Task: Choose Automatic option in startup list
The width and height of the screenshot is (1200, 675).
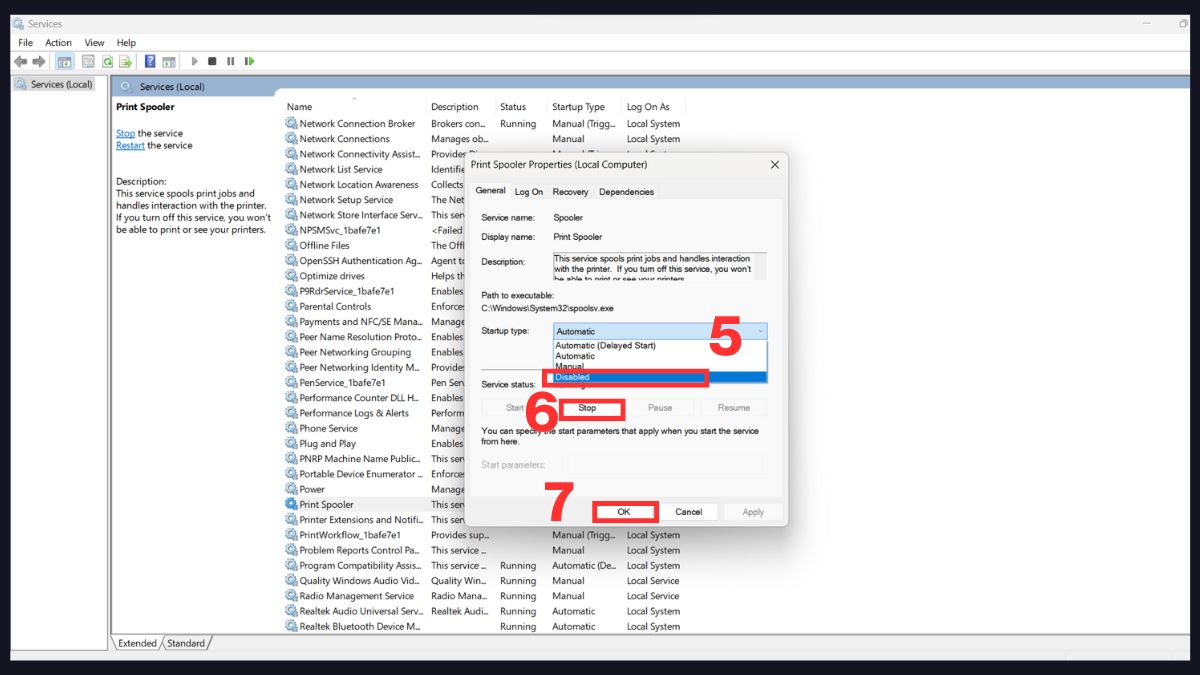Action: [660, 356]
